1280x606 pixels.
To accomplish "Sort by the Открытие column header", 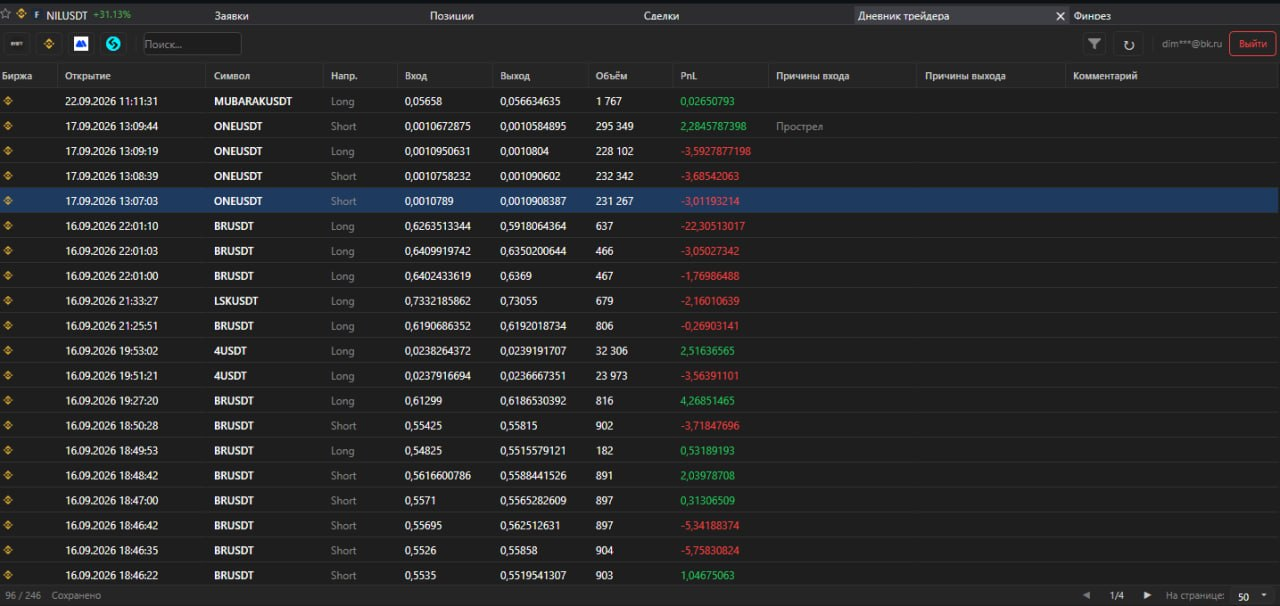I will 88,76.
